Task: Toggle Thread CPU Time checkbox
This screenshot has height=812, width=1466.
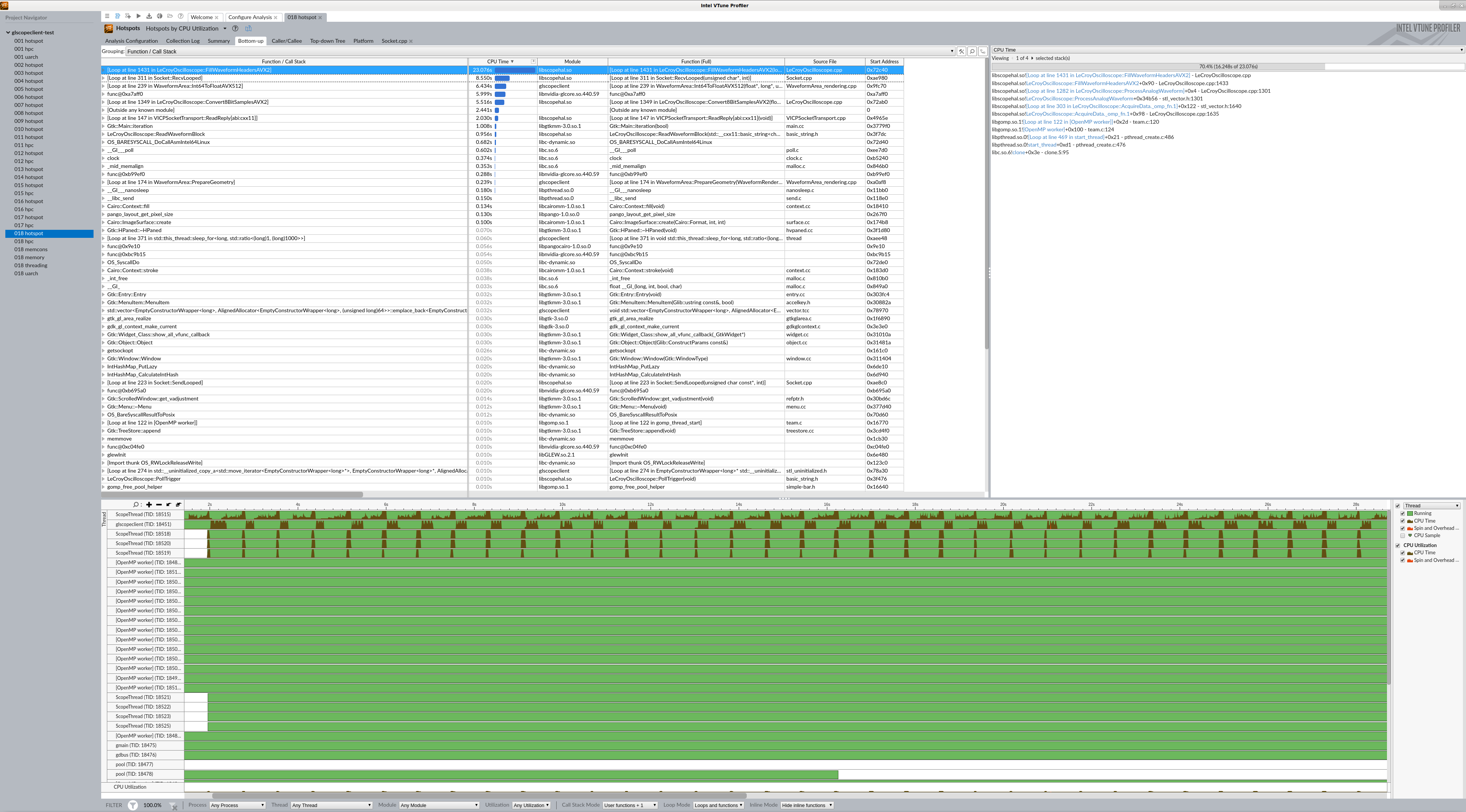Action: click(1403, 521)
